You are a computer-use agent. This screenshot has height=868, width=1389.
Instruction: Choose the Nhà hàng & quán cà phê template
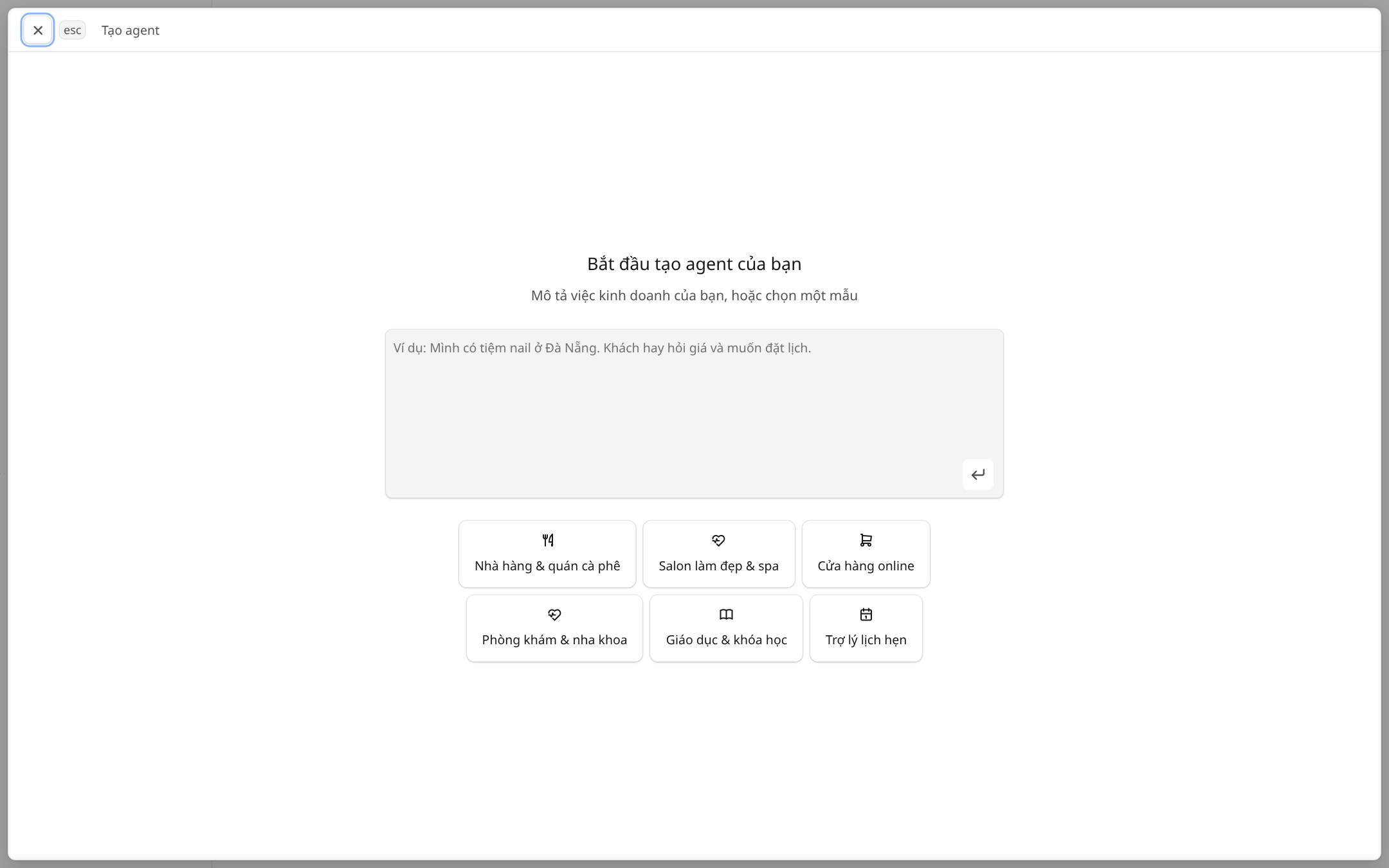point(547,554)
